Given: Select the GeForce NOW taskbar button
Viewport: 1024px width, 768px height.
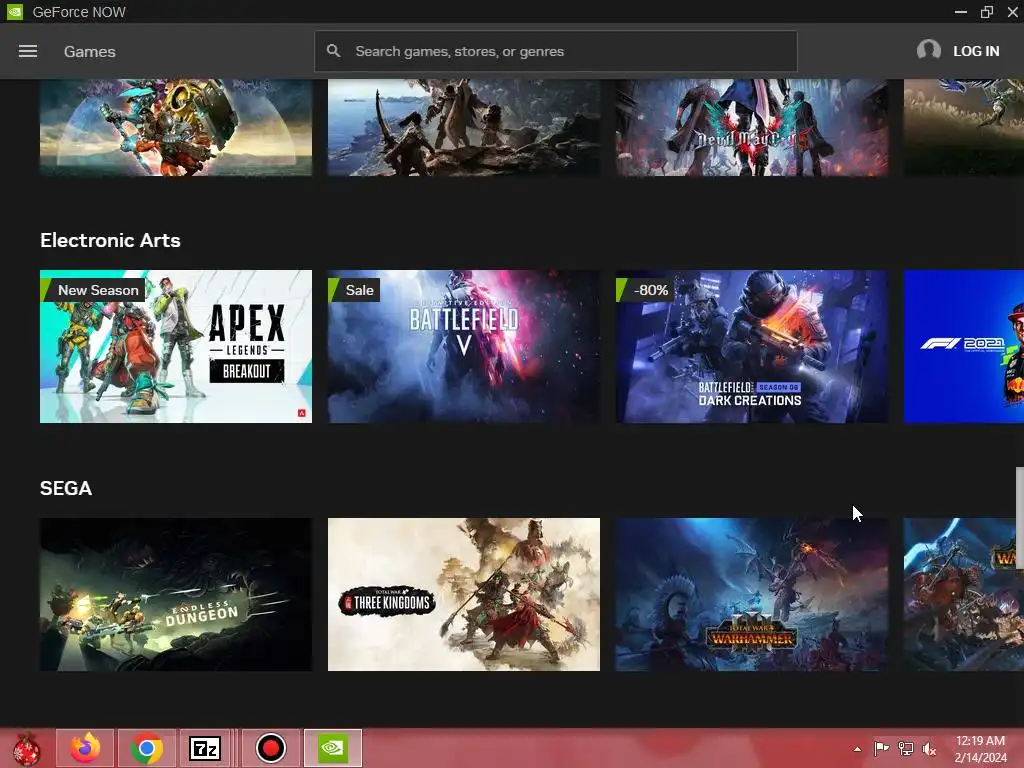Looking at the screenshot, I should [332, 748].
